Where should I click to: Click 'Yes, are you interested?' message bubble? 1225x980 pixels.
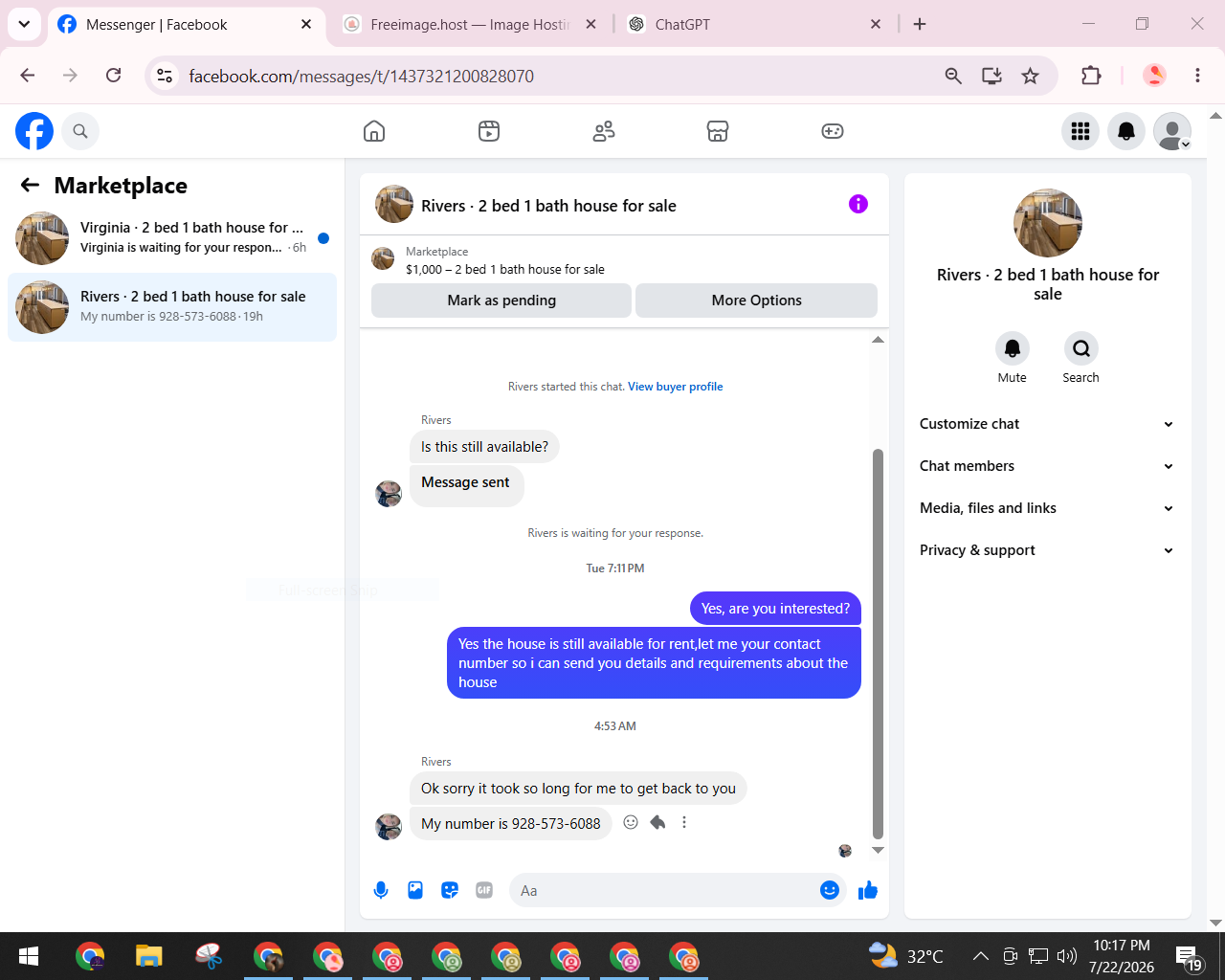775,609
